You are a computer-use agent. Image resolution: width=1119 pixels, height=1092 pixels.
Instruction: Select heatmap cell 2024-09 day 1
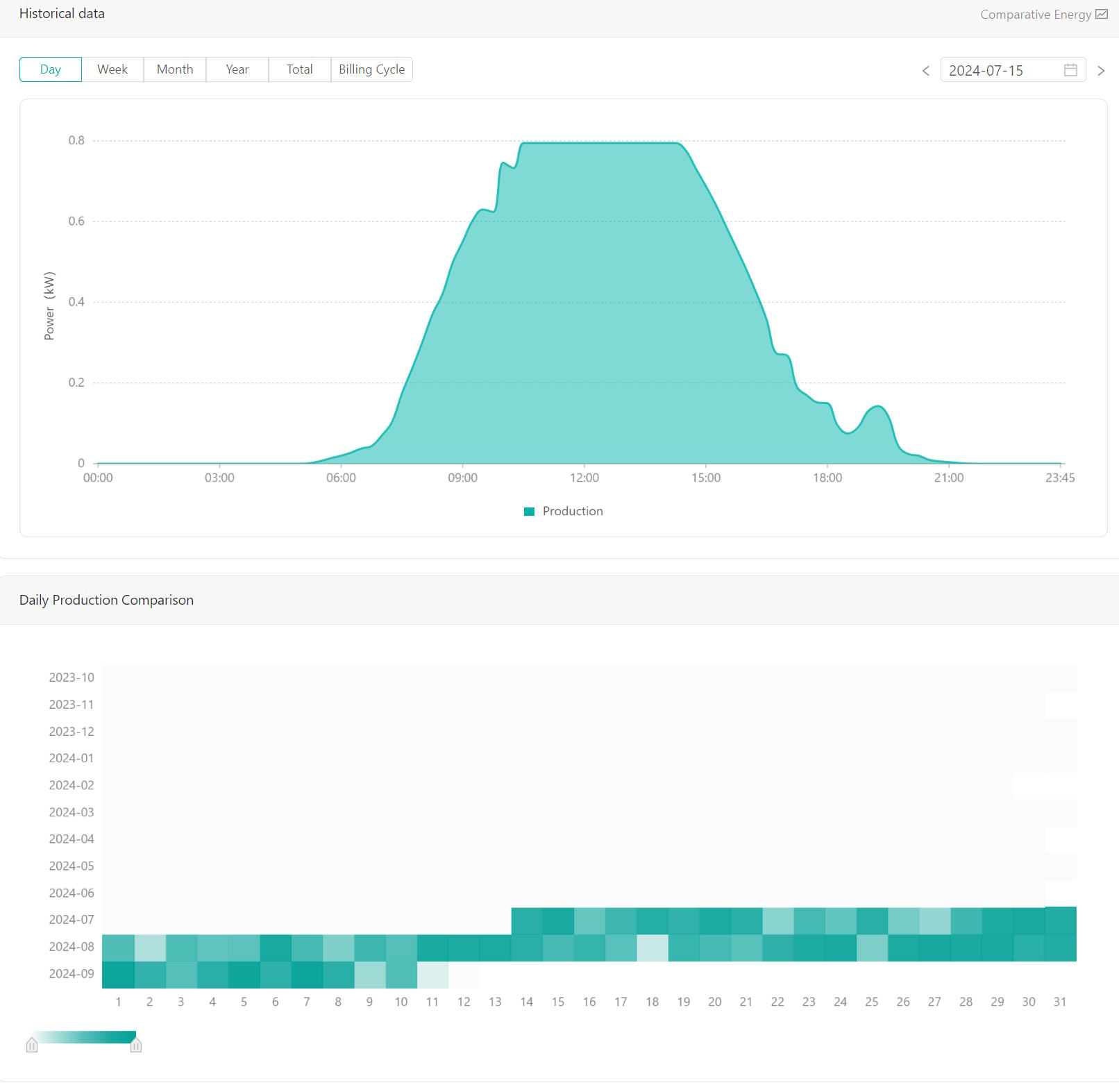click(118, 975)
